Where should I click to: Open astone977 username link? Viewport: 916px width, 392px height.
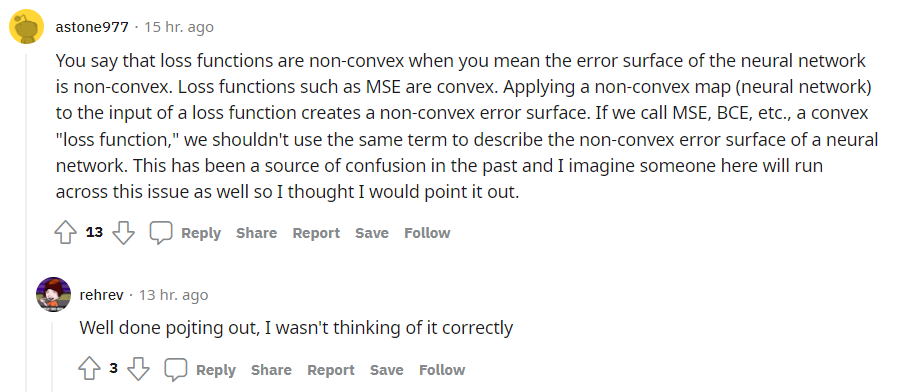(92, 27)
